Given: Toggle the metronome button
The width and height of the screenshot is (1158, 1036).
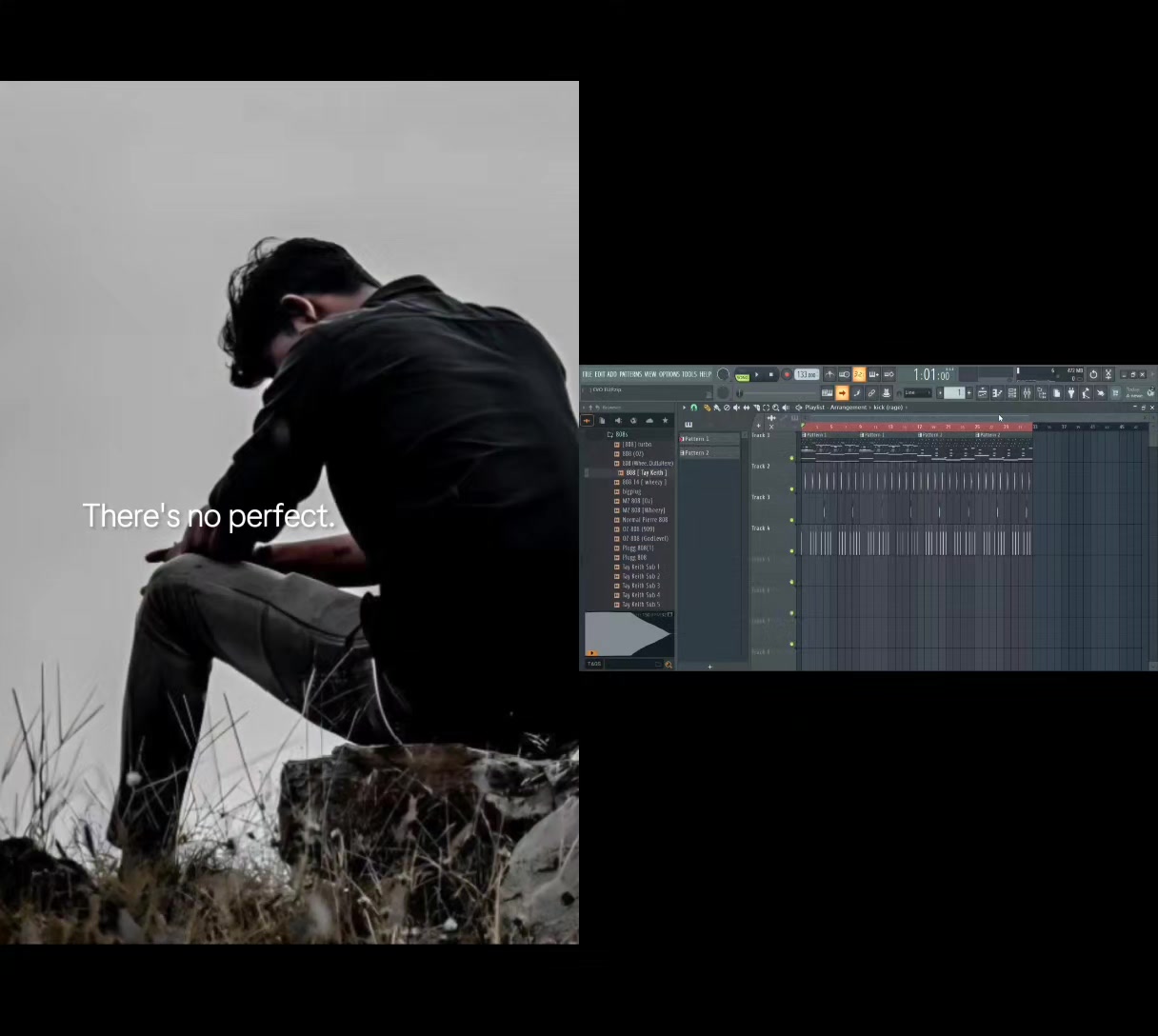Looking at the screenshot, I should click(x=829, y=374).
